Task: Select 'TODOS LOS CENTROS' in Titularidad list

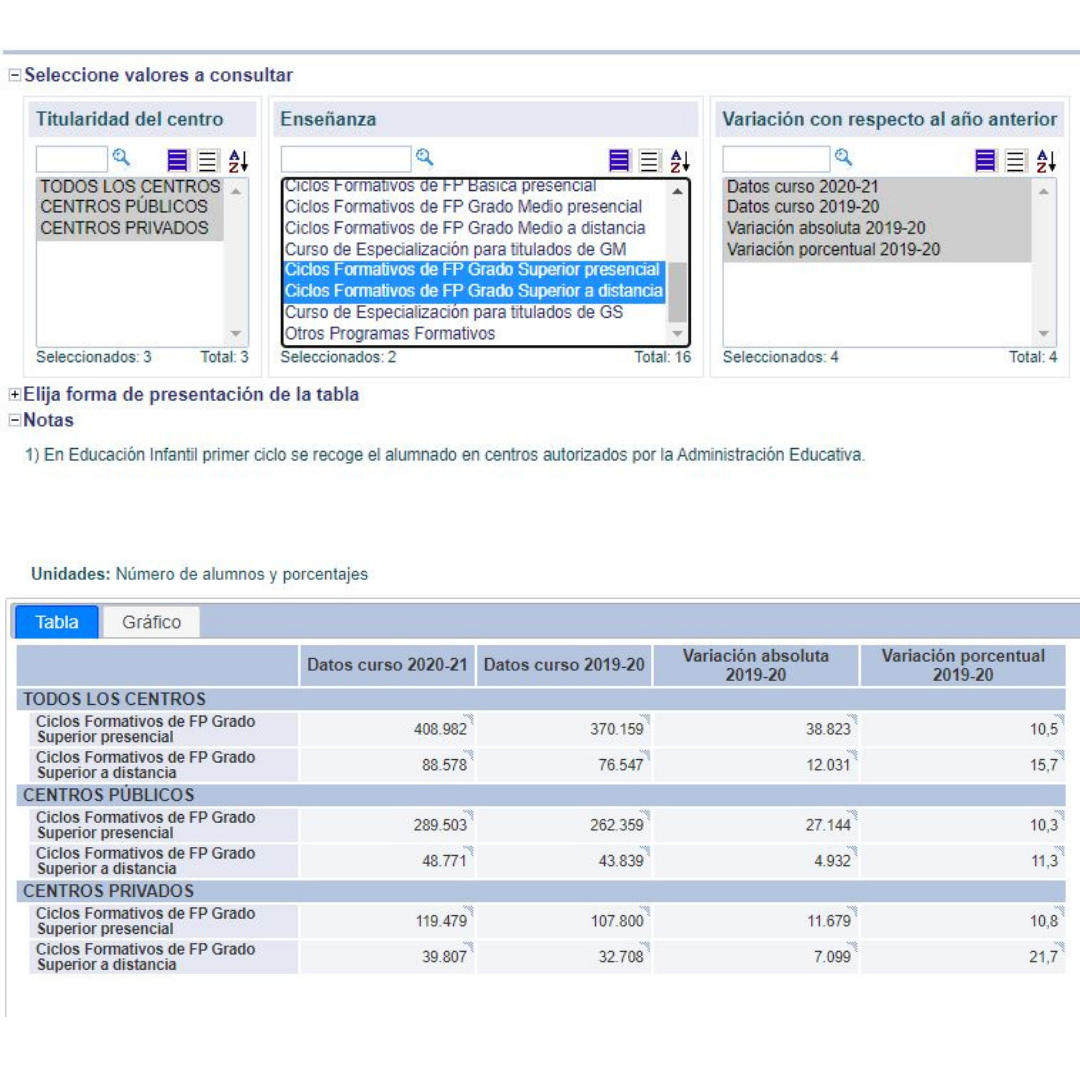Action: (x=130, y=187)
